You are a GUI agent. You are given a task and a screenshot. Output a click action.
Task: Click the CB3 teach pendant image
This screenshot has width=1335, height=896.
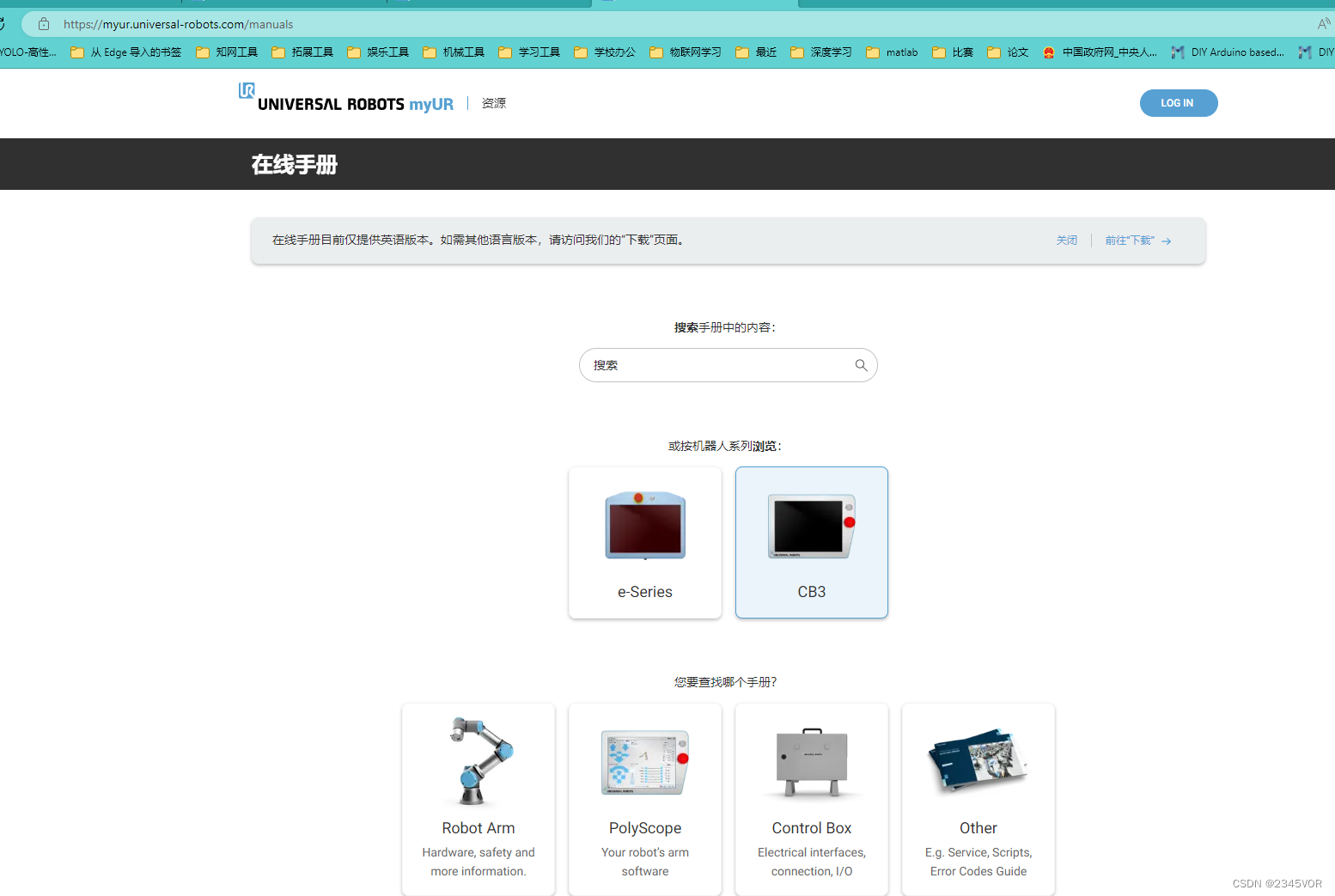click(x=812, y=526)
